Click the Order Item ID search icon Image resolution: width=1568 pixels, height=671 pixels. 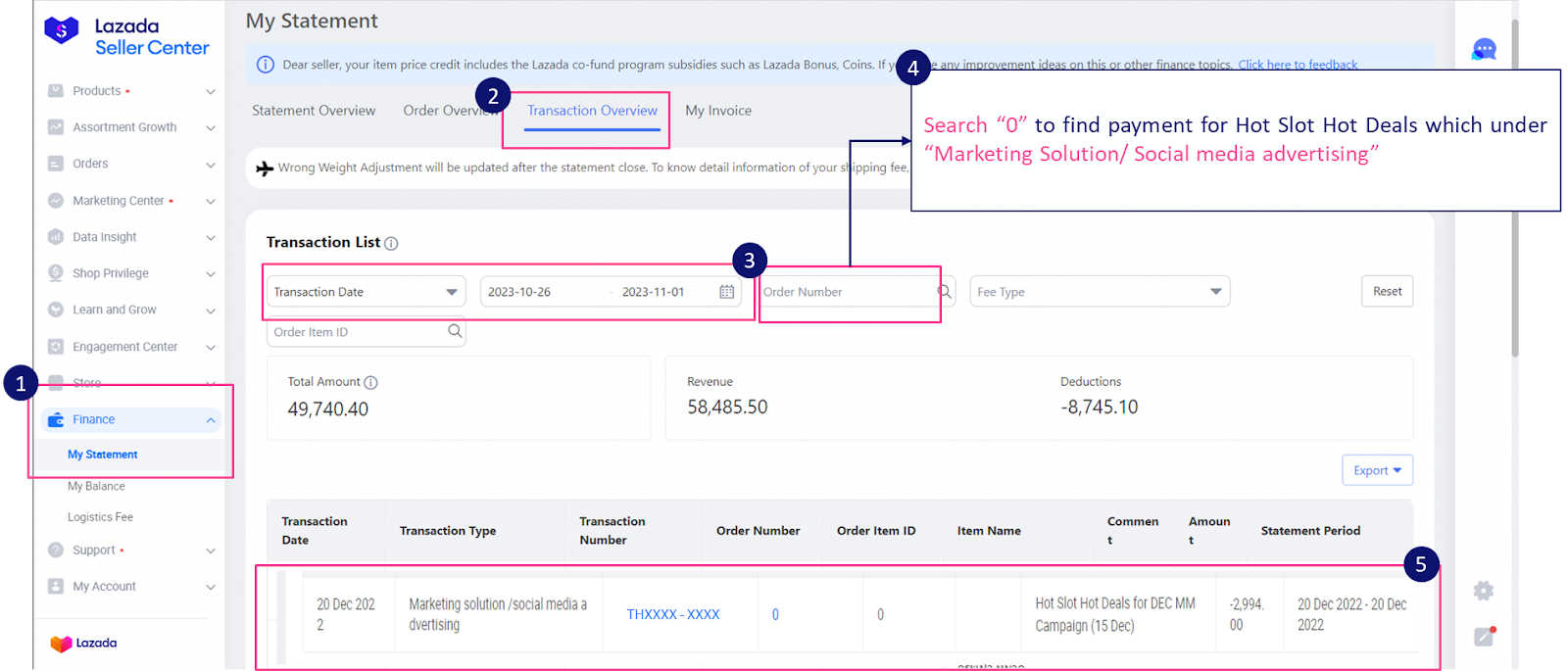click(455, 331)
